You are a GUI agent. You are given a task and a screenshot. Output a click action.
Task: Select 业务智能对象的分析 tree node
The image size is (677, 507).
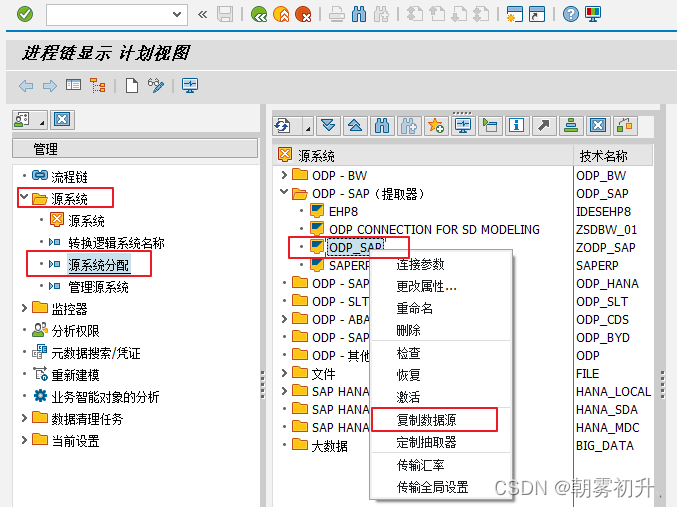click(105, 396)
